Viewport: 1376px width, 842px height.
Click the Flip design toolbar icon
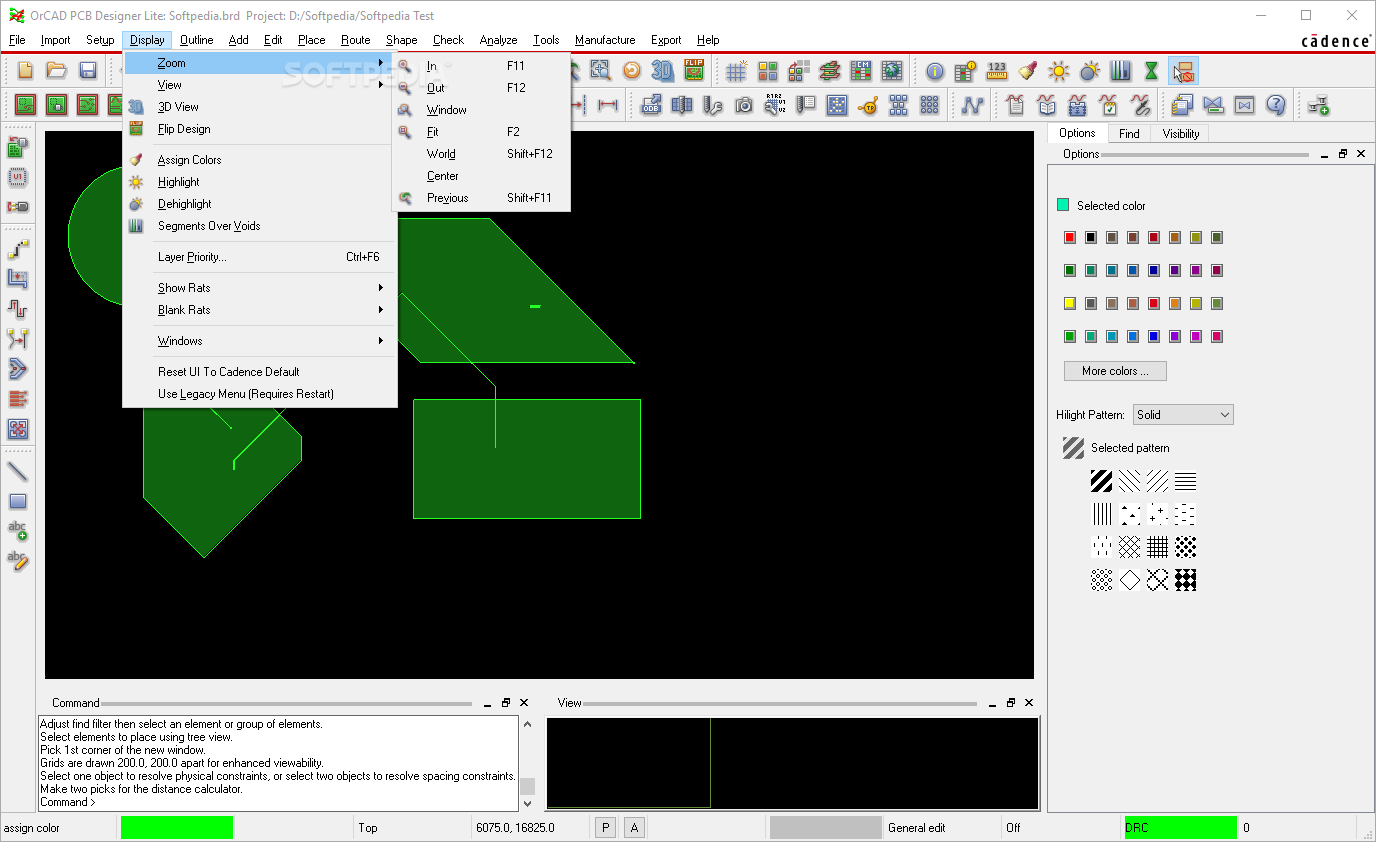point(694,70)
